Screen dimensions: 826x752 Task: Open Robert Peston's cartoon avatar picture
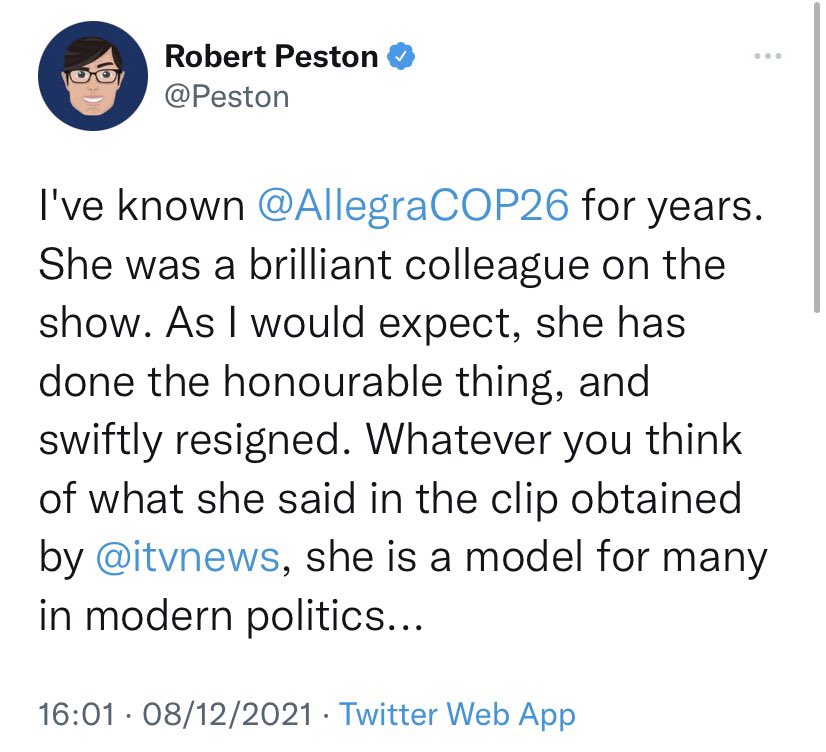(93, 76)
